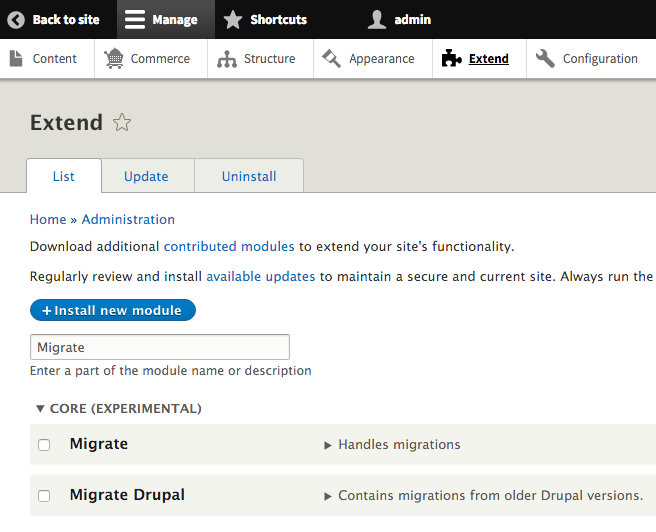The width and height of the screenshot is (656, 532).
Task: Click the Install new module button
Action: click(113, 310)
